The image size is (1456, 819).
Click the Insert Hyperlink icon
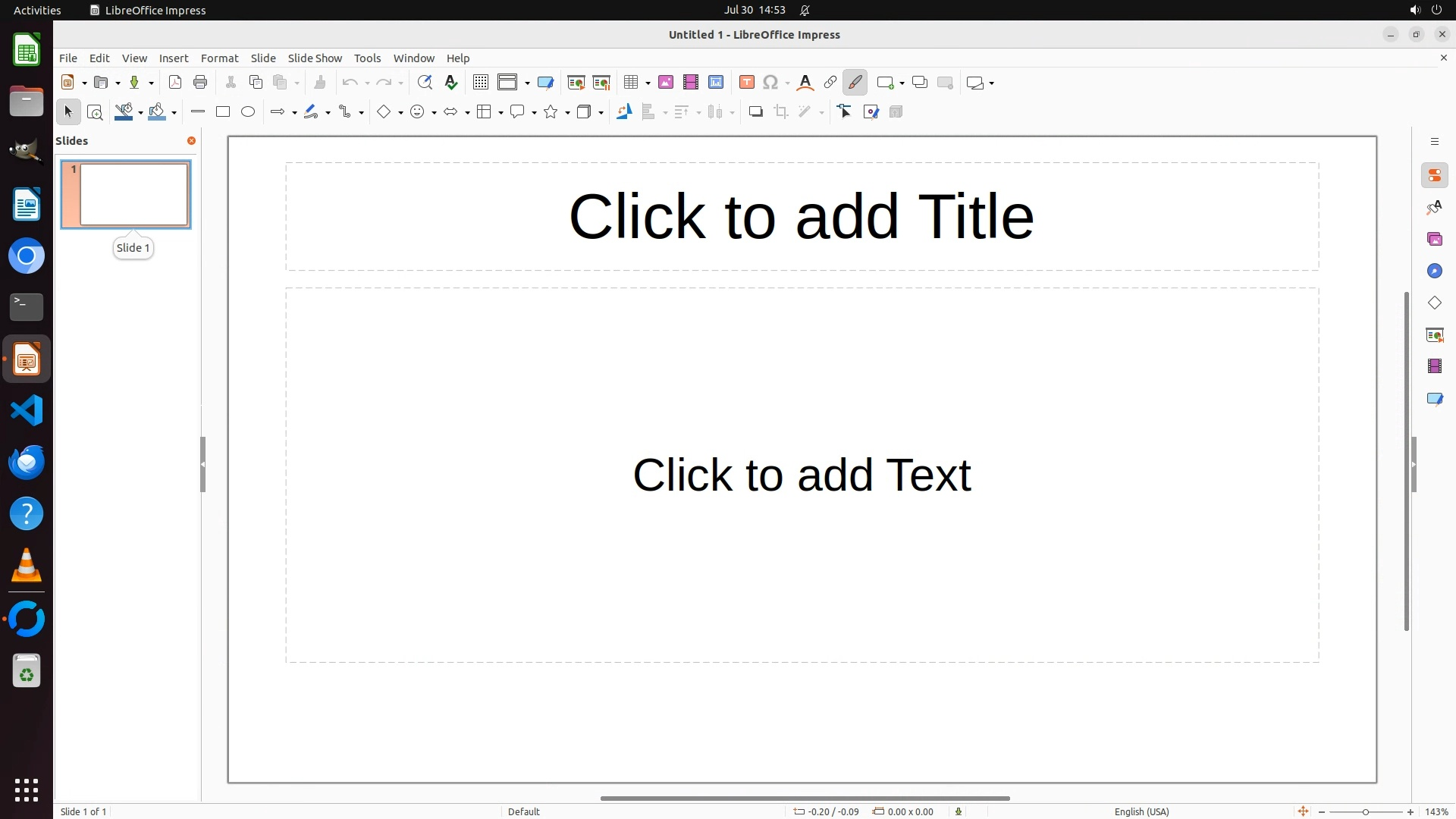click(x=830, y=83)
